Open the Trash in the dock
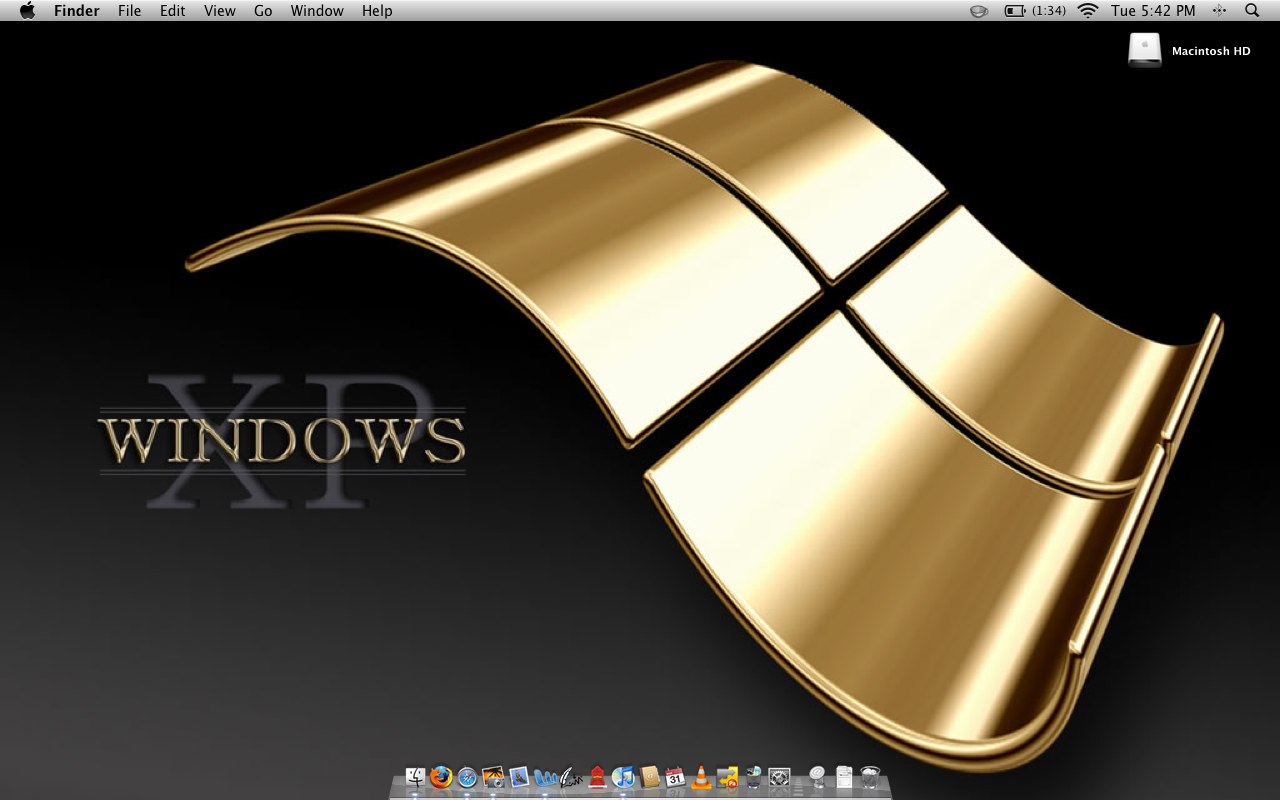The height and width of the screenshot is (800, 1280). (870, 777)
